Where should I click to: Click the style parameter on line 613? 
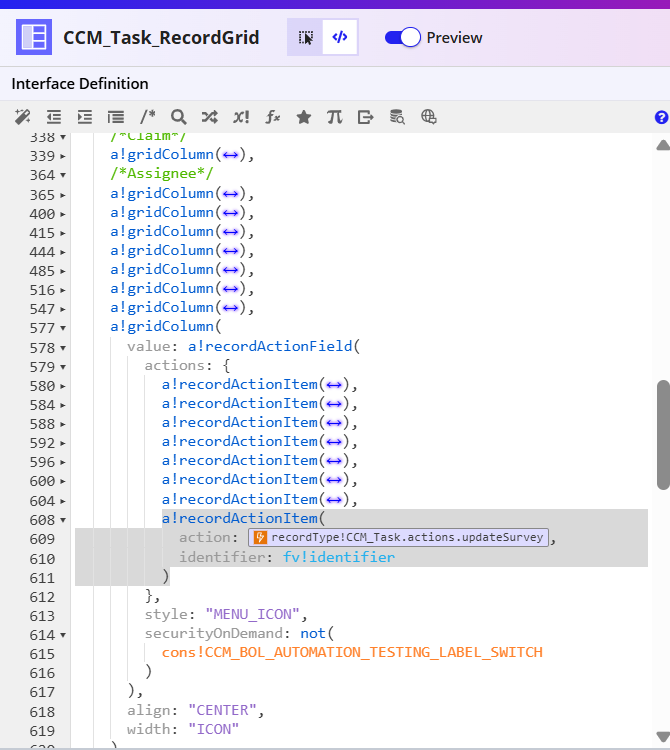[x=166, y=614]
